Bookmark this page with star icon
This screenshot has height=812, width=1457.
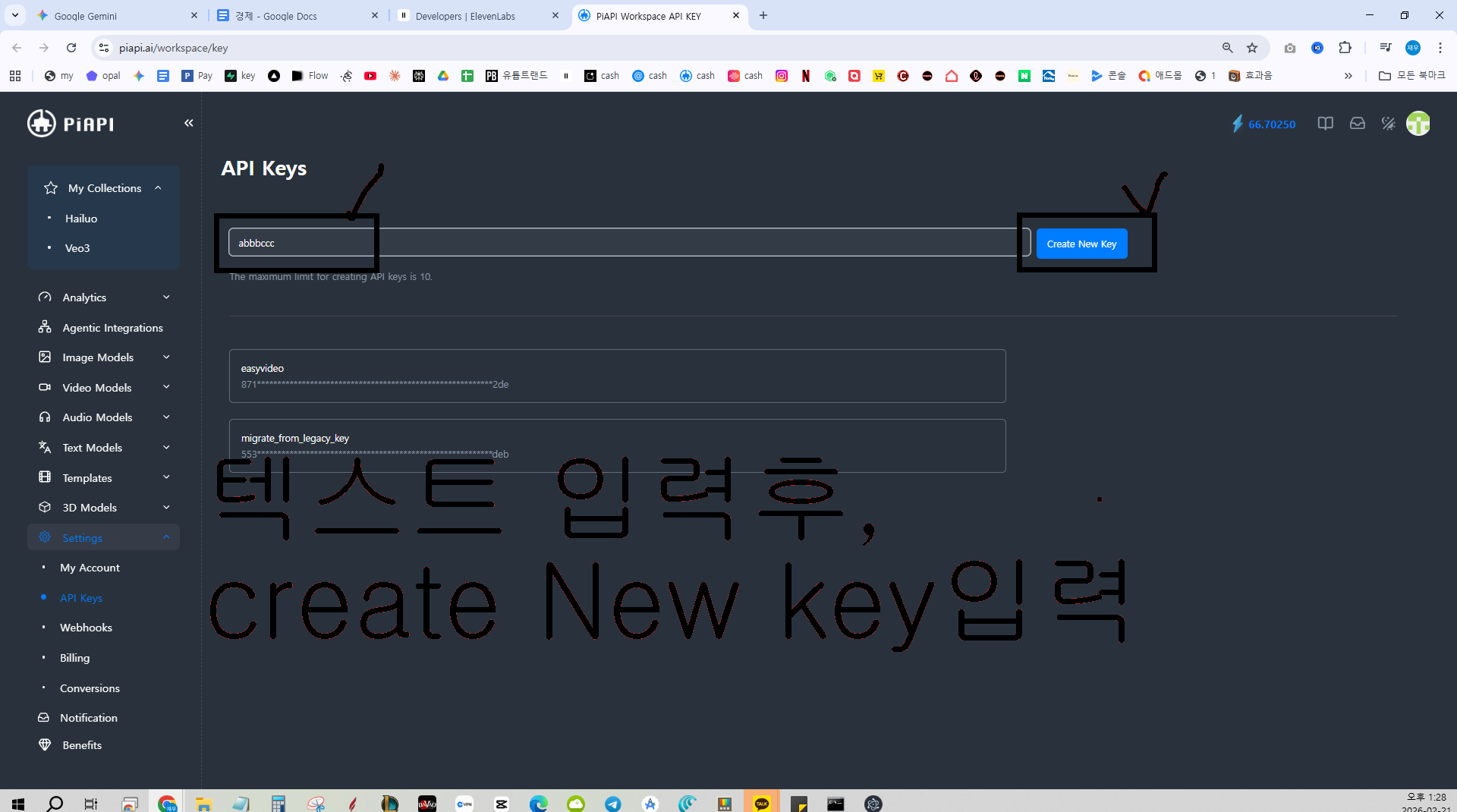[1252, 48]
